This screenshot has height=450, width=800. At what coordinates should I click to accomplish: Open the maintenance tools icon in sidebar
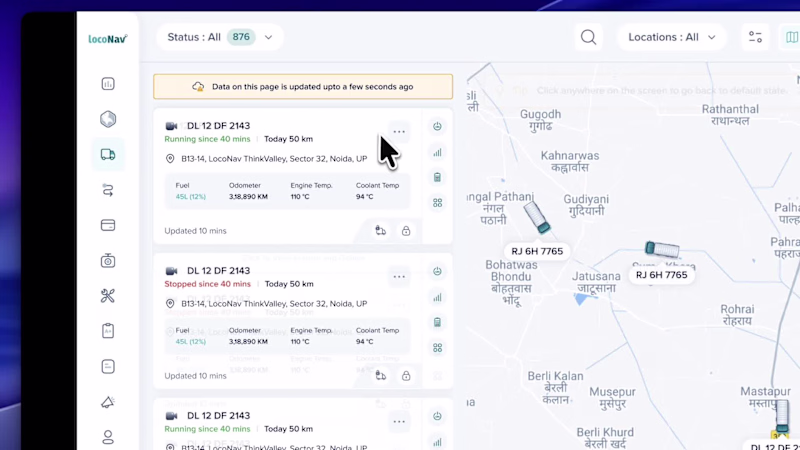[x=108, y=296]
